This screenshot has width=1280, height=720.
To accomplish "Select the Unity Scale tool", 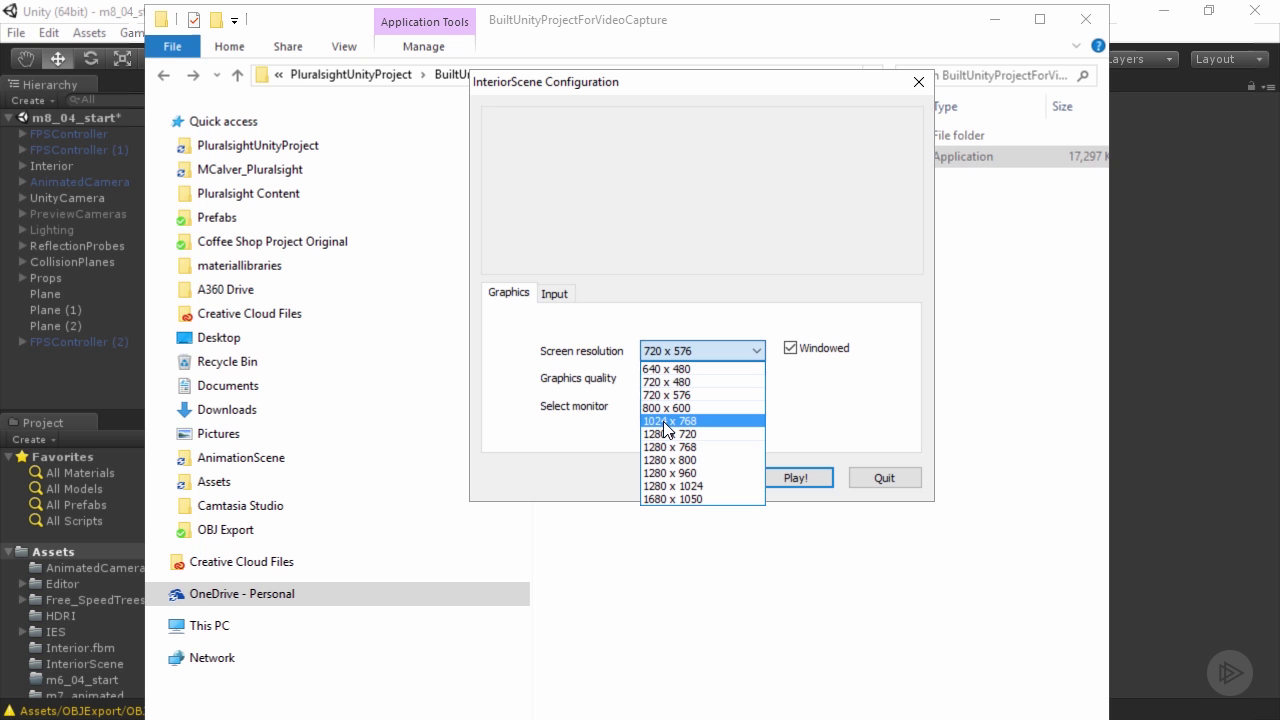I will (123, 59).
